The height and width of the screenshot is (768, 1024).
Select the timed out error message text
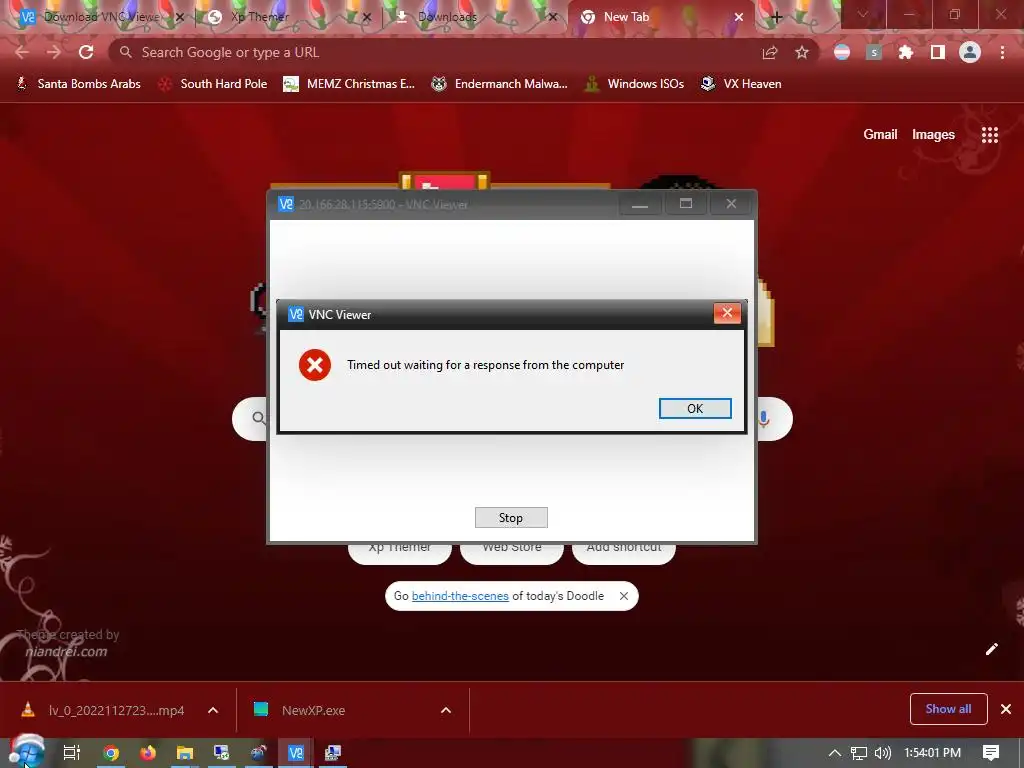click(485, 364)
